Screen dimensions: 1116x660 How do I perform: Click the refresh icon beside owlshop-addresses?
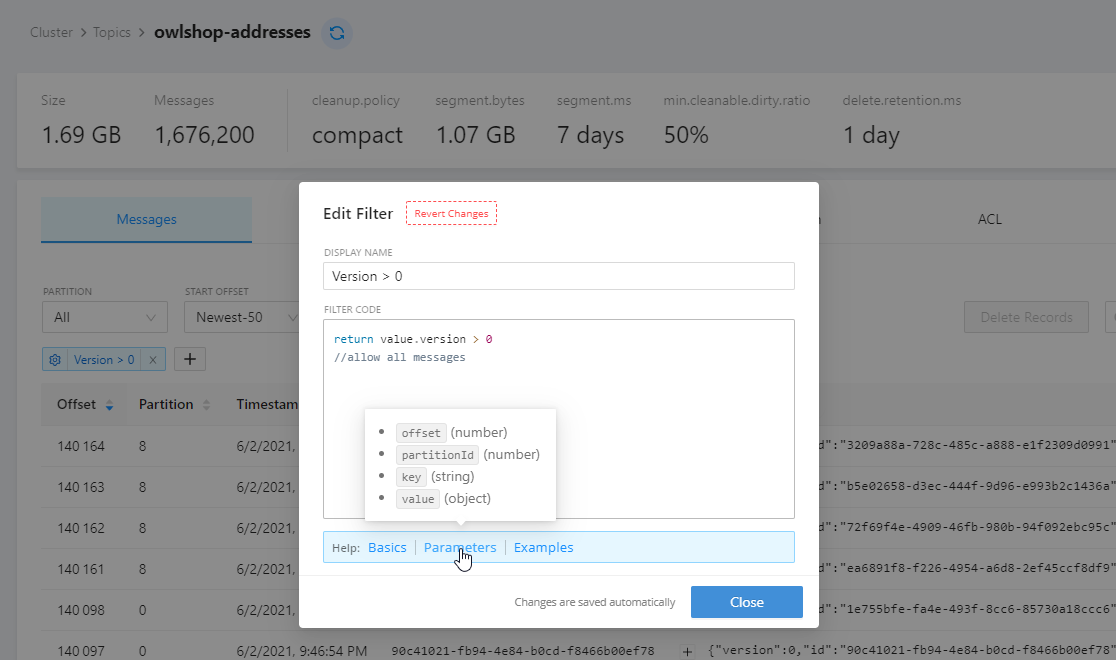(337, 33)
